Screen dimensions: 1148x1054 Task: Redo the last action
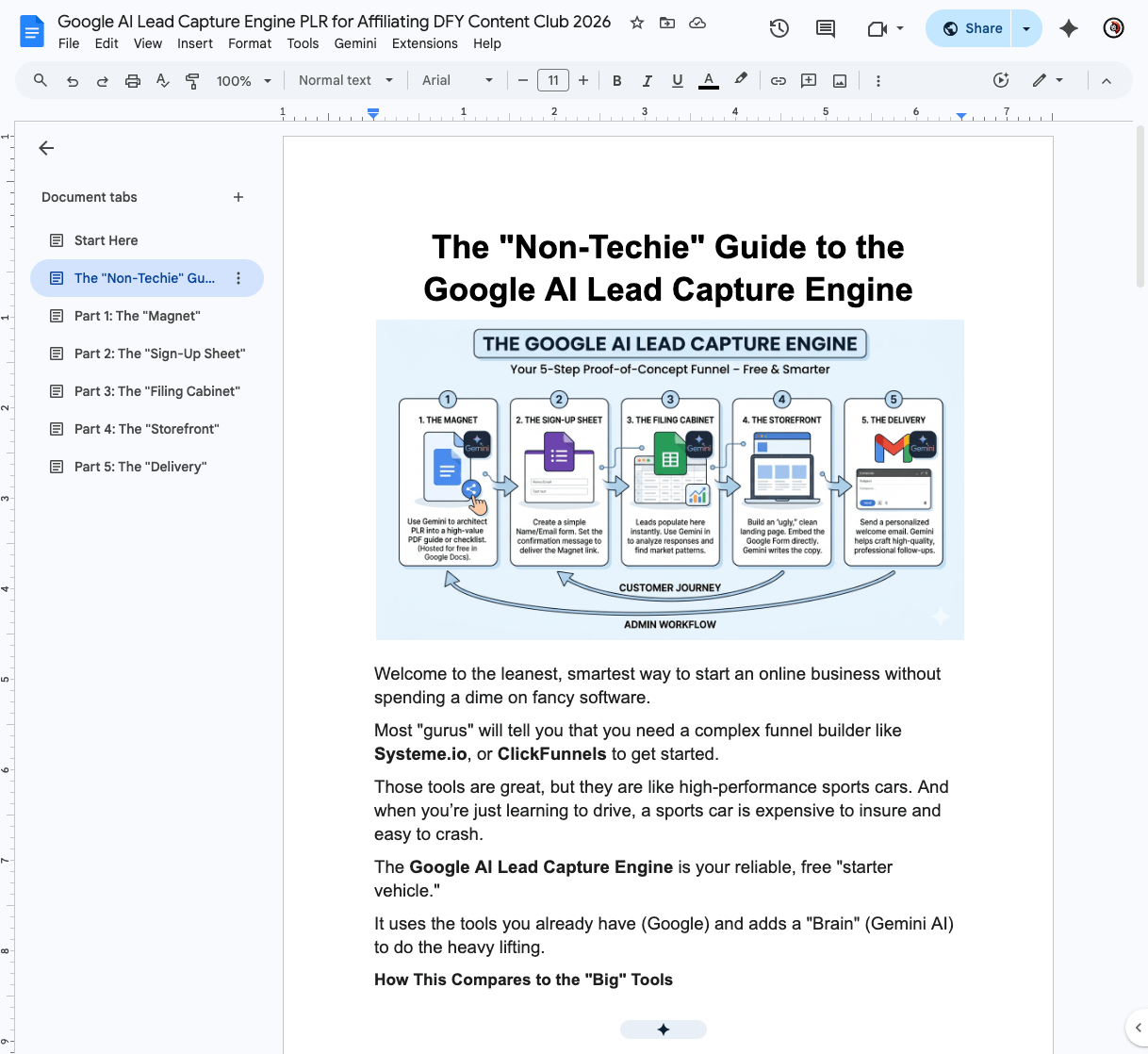103,81
